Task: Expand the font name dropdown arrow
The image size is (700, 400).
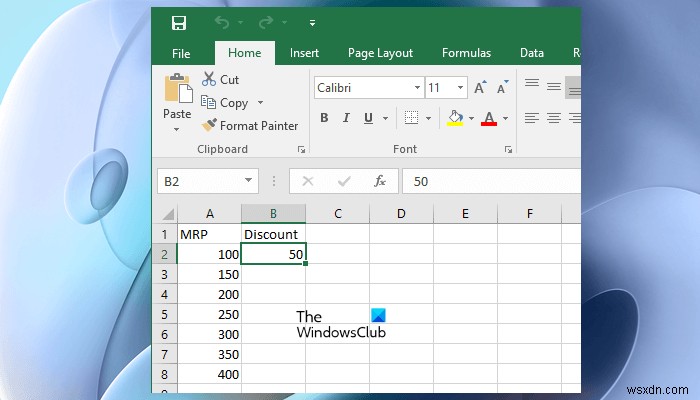Action: (x=417, y=88)
